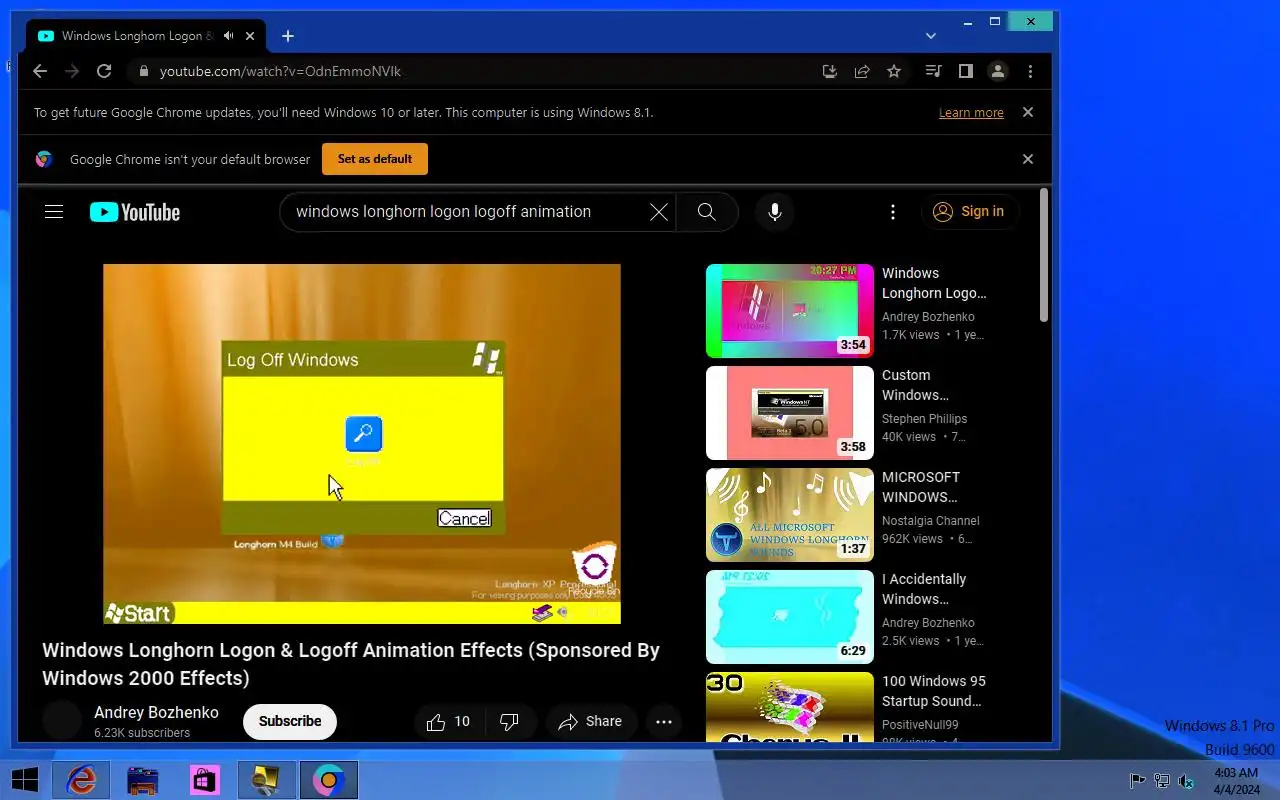Share this page using the address bar share icon
This screenshot has width=1280, height=800.
click(x=861, y=71)
